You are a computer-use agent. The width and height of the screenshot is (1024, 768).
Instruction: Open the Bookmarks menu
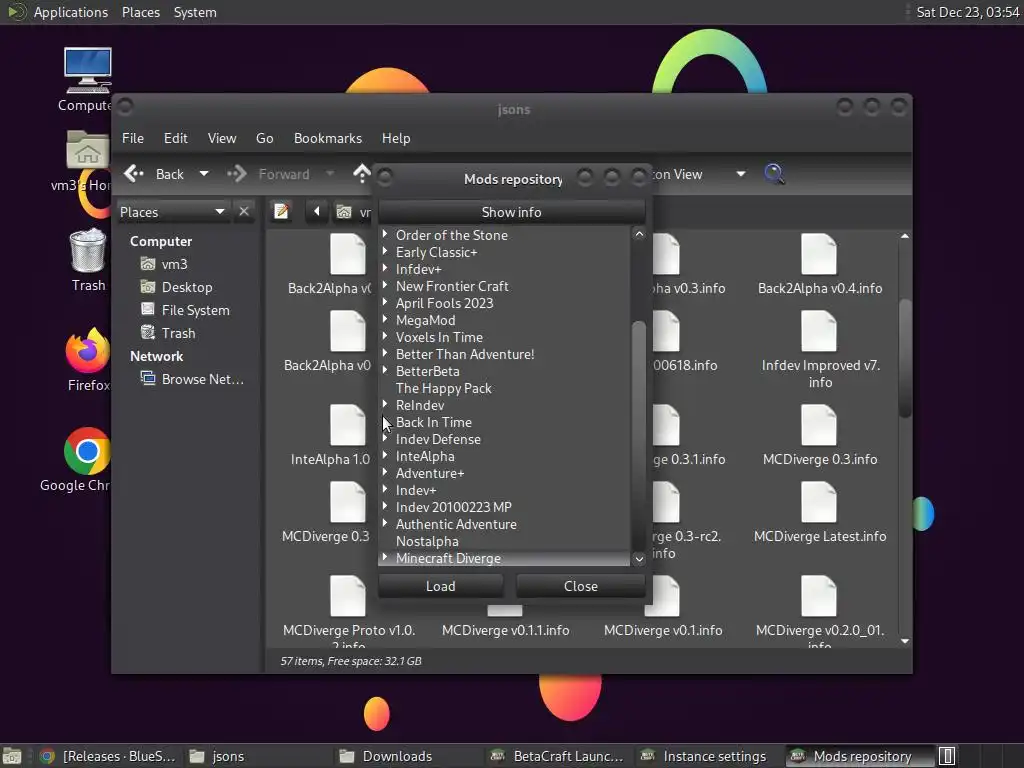click(327, 138)
